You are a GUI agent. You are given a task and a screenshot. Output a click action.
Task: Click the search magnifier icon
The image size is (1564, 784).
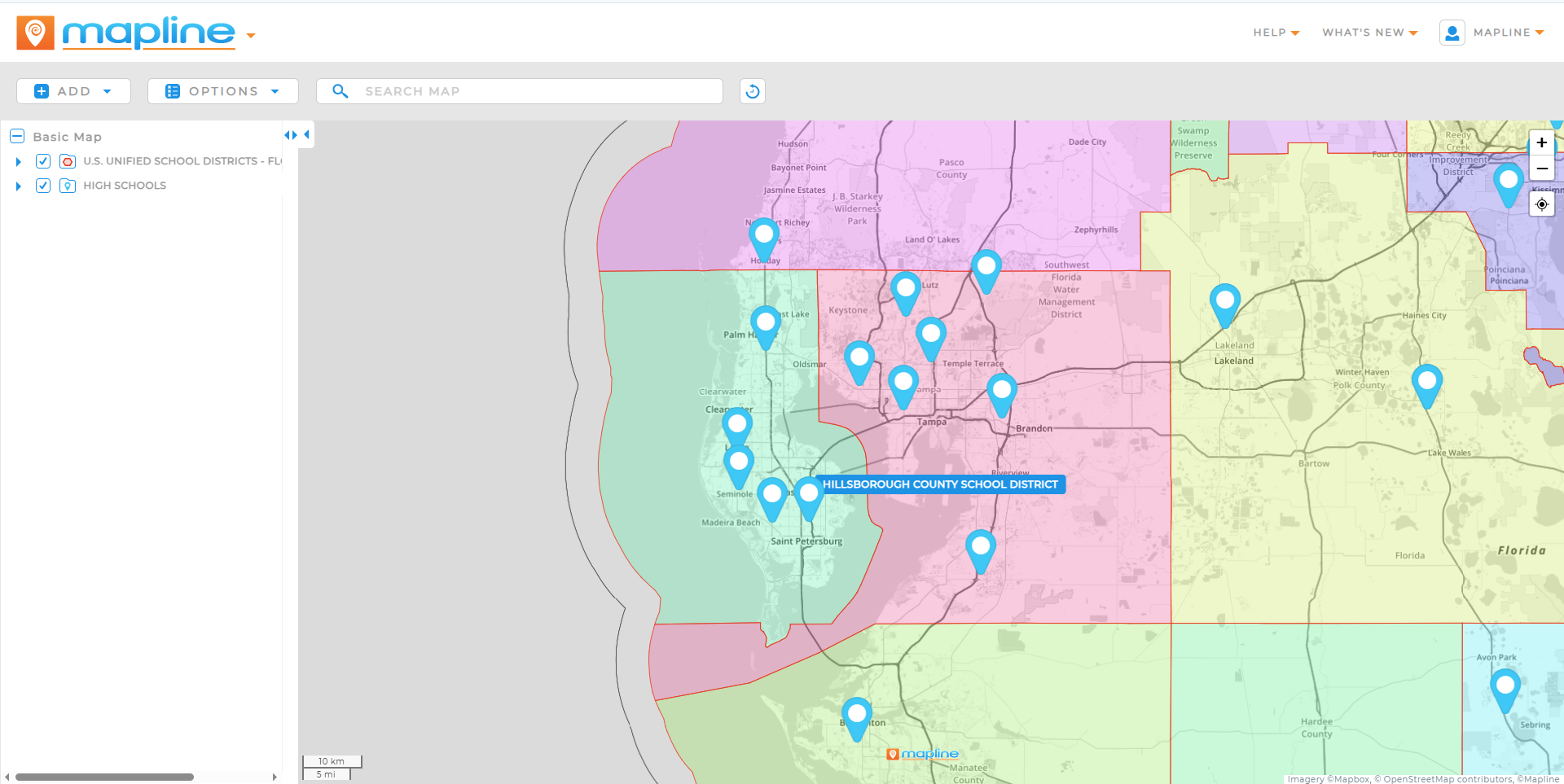click(x=340, y=91)
